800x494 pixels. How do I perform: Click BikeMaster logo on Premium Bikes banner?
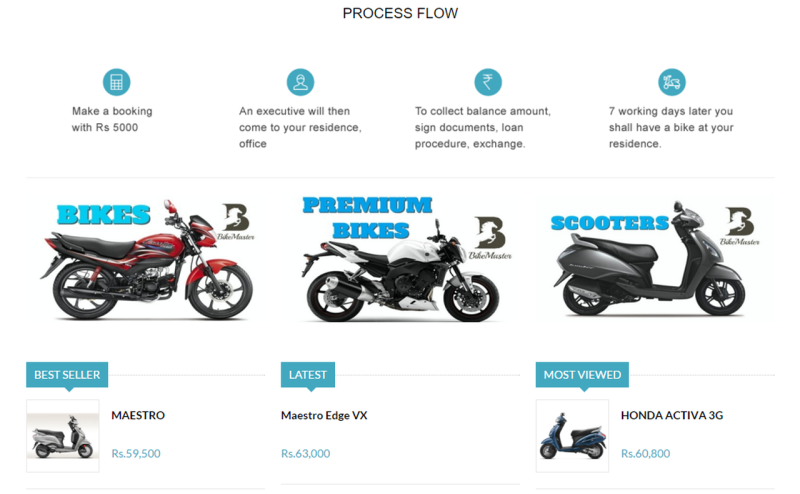tap(490, 238)
